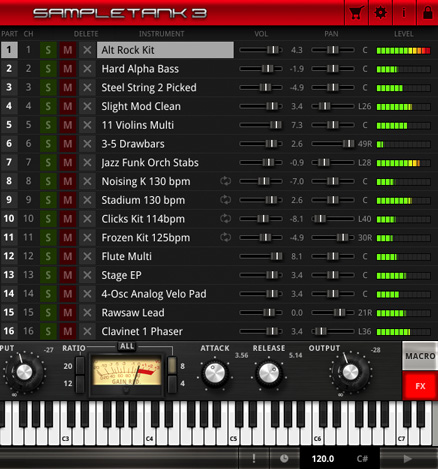The height and width of the screenshot is (469, 438).
Task: Click Flute Multi volume slider
Action: 261,256
